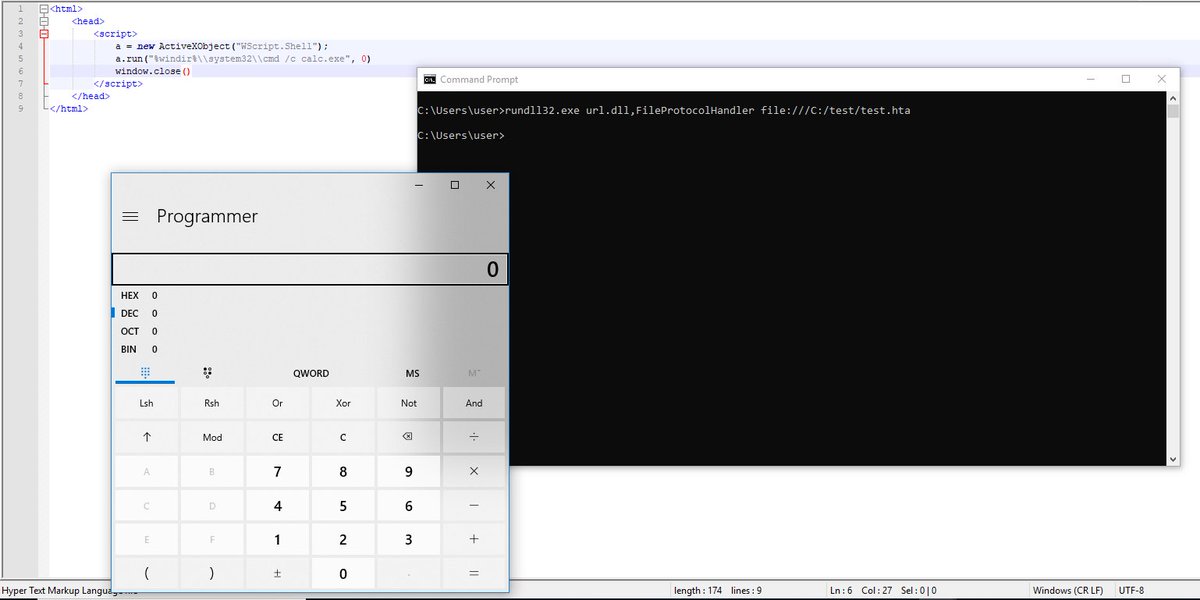The height and width of the screenshot is (600, 1200).
Task: Select the bit toggling keypad icon
Action: point(208,373)
